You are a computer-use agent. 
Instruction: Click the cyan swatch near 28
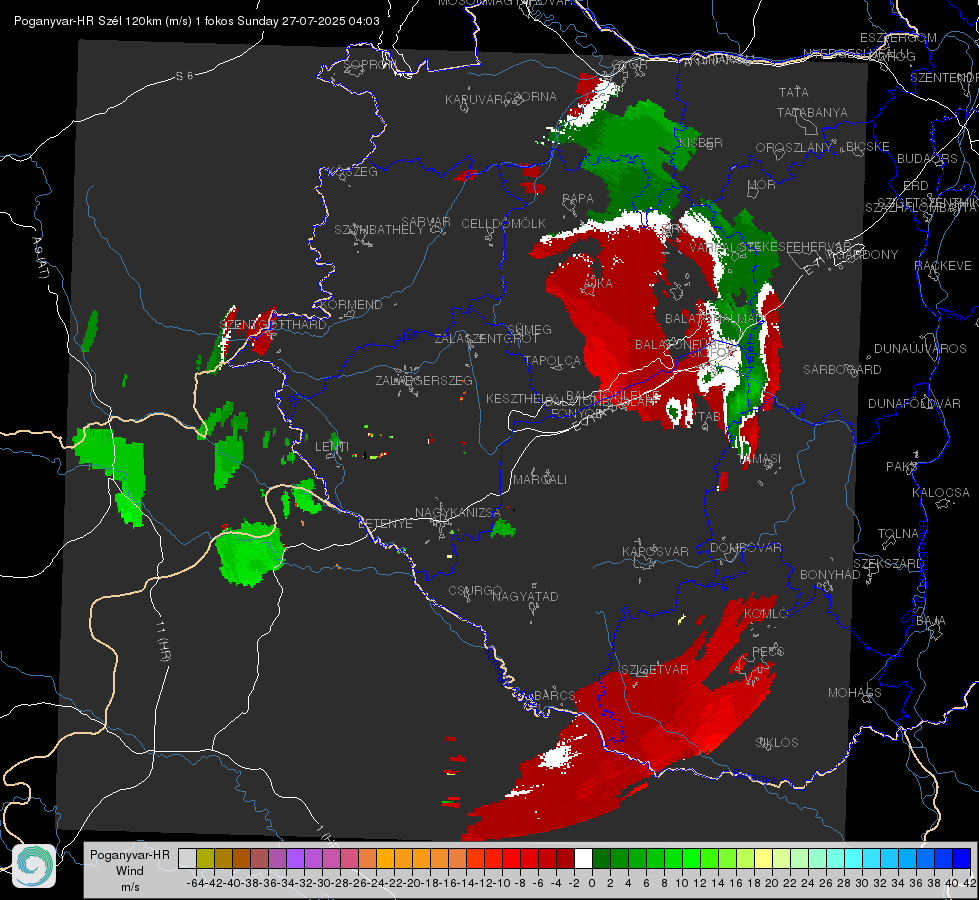pos(854,858)
